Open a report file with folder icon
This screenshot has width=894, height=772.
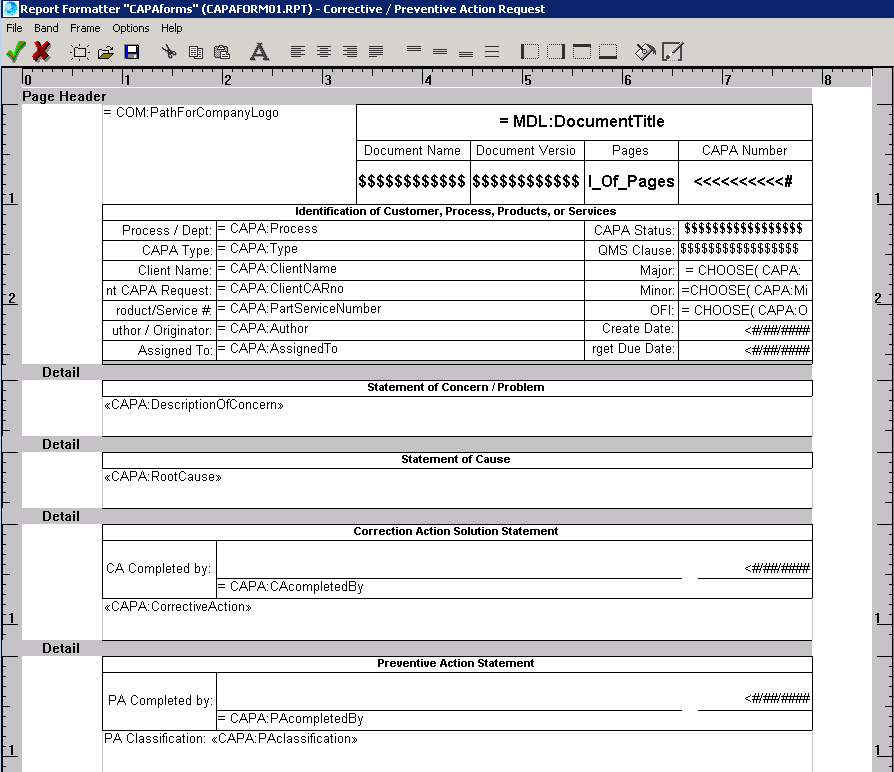pyautogui.click(x=105, y=51)
